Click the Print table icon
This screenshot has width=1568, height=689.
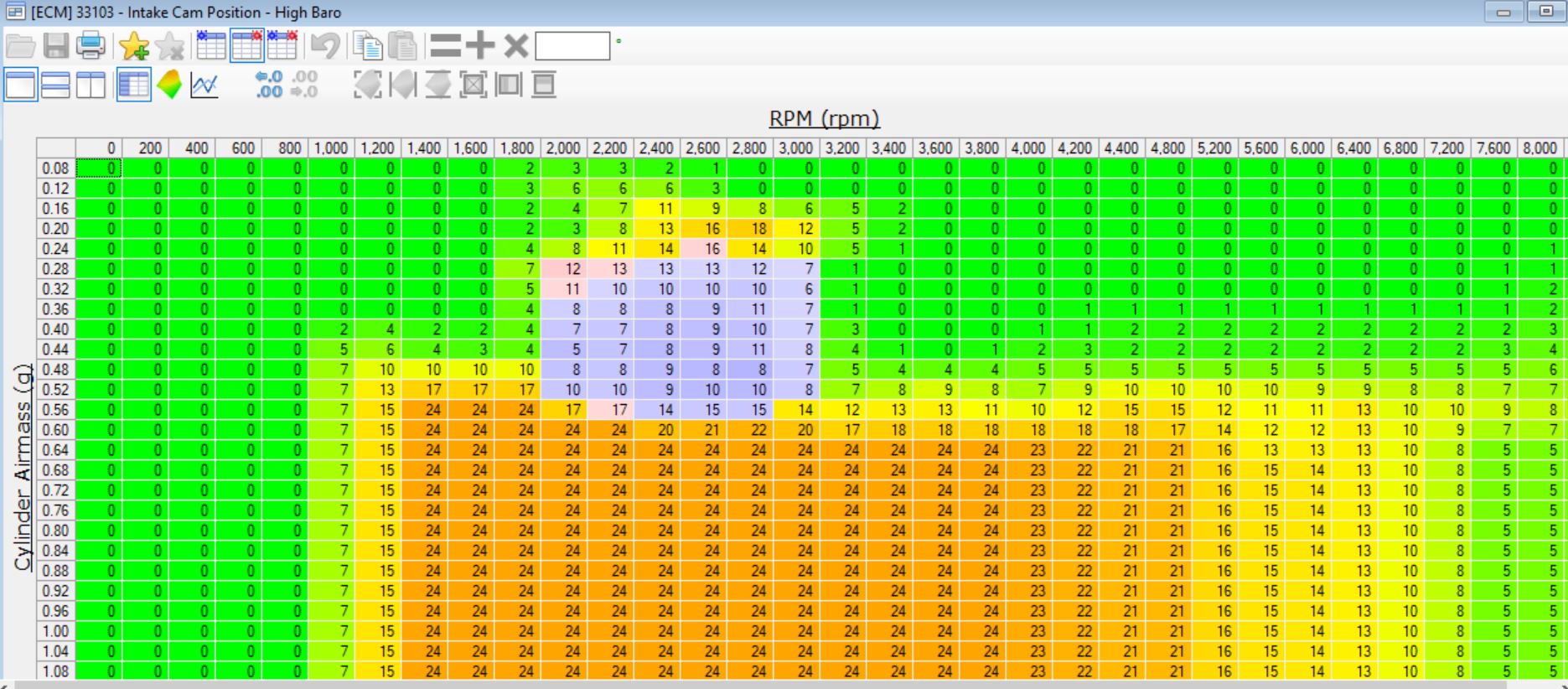point(91,45)
